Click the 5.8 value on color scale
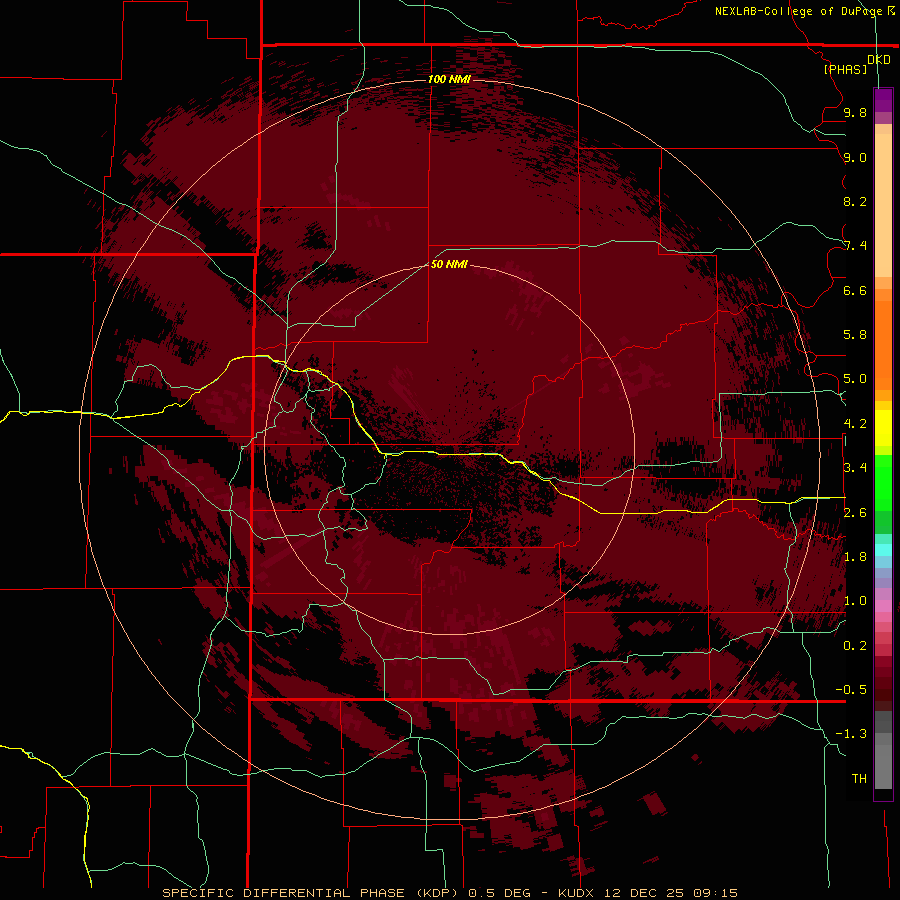 [855, 335]
